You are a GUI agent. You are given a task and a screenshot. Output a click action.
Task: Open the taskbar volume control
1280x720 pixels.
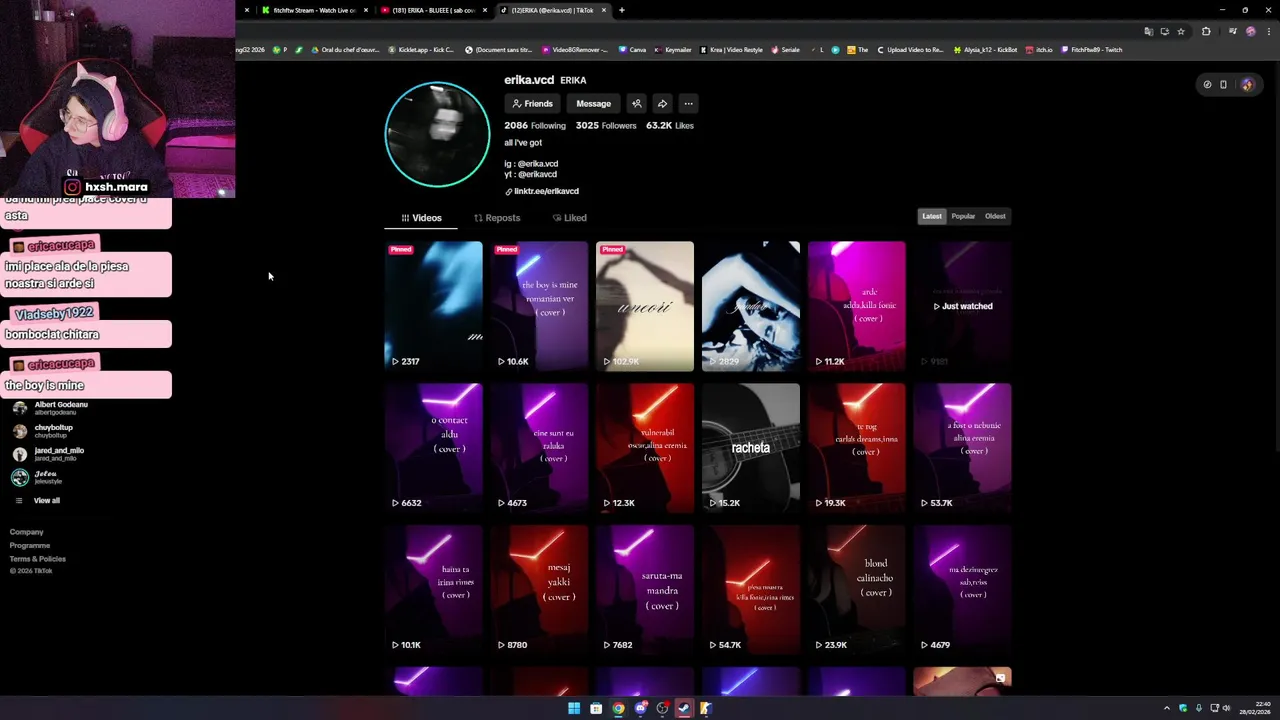1227,709
